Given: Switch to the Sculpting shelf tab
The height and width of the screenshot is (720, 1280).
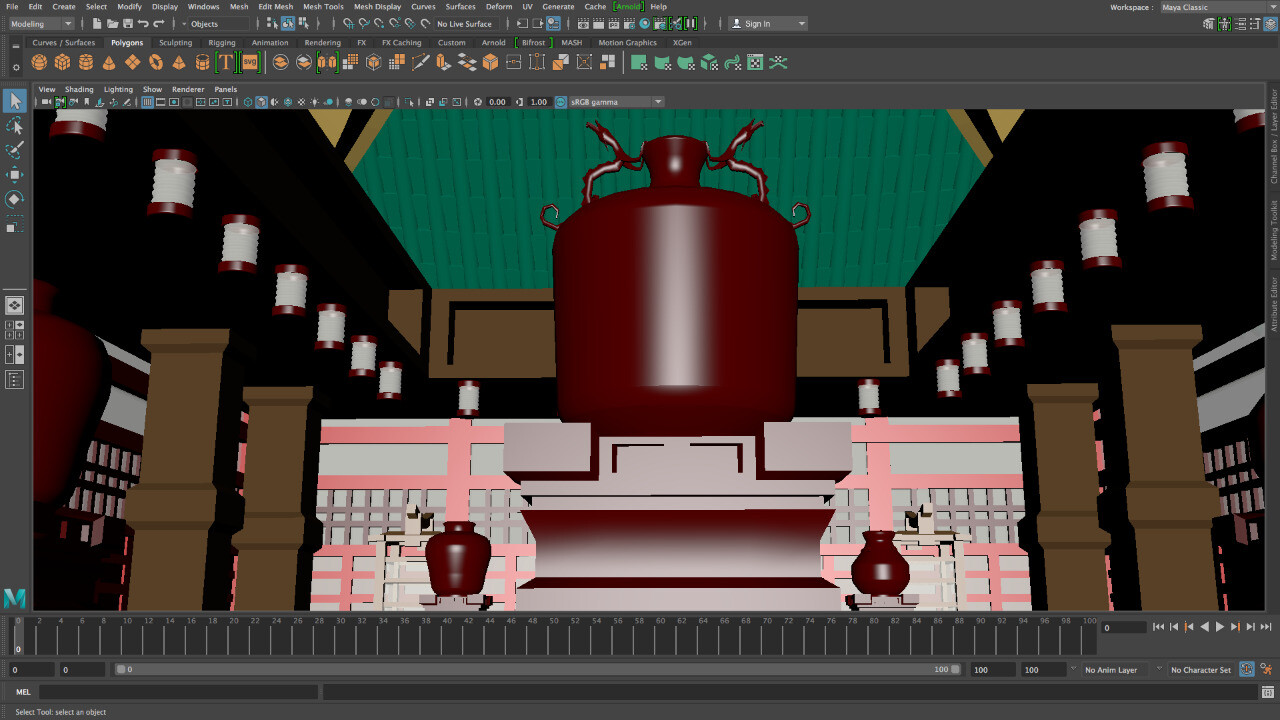Looking at the screenshot, I should (x=175, y=42).
